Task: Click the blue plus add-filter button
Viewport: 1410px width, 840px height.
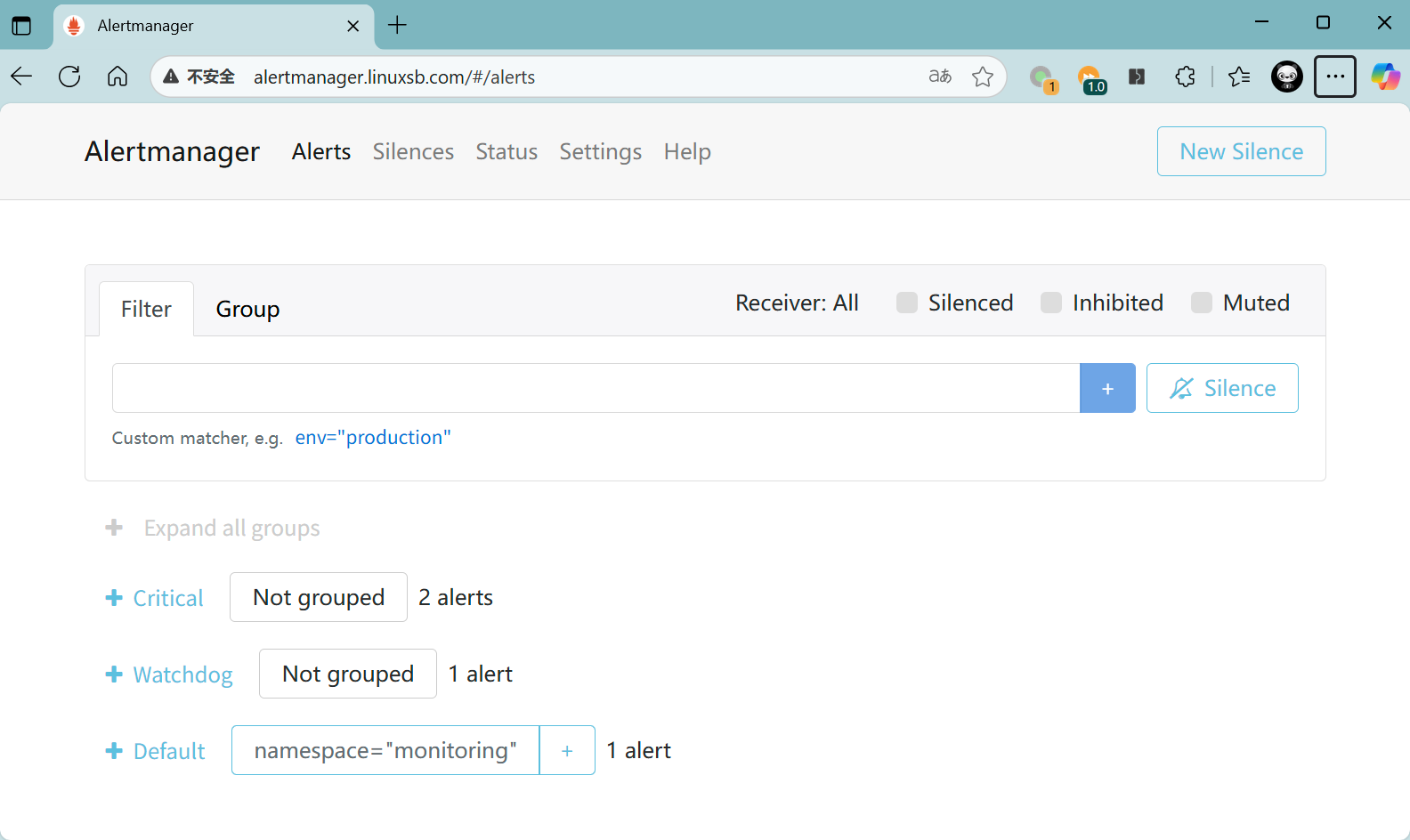Action: coord(1107,389)
